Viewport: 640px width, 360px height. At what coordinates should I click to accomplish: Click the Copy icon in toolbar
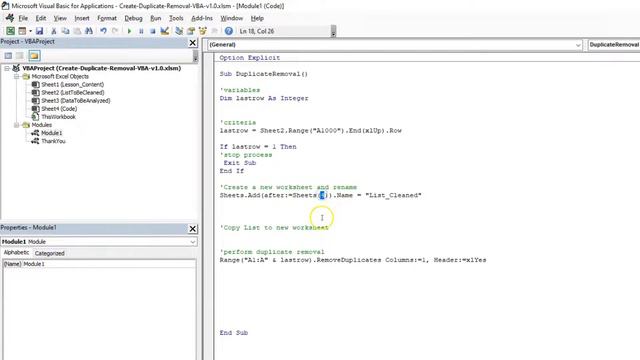[x=65, y=31]
